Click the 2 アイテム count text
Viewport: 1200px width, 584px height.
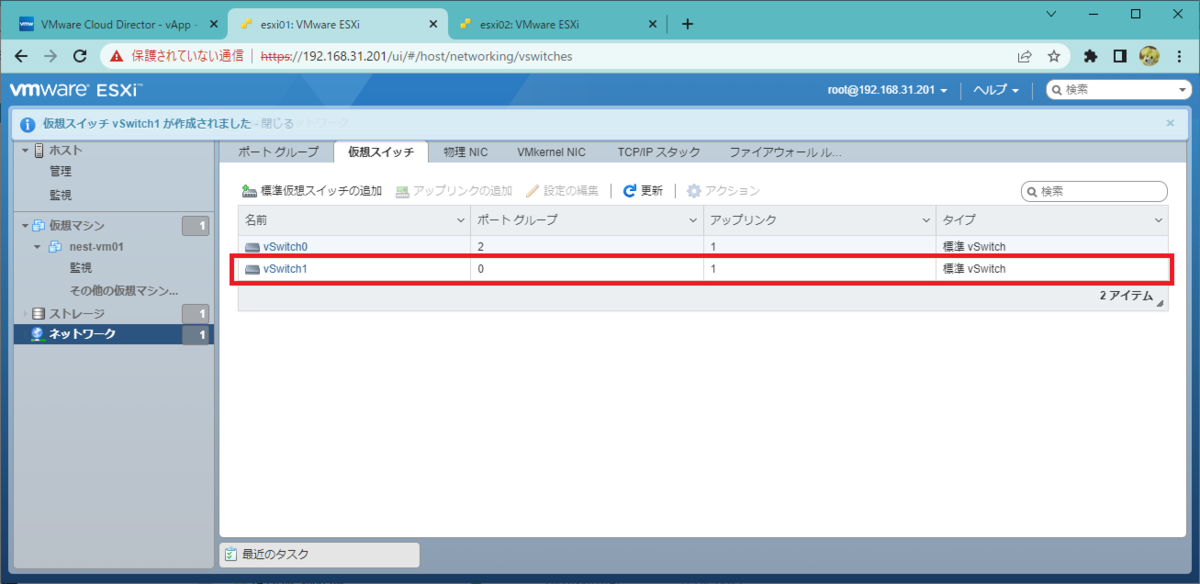point(1126,297)
